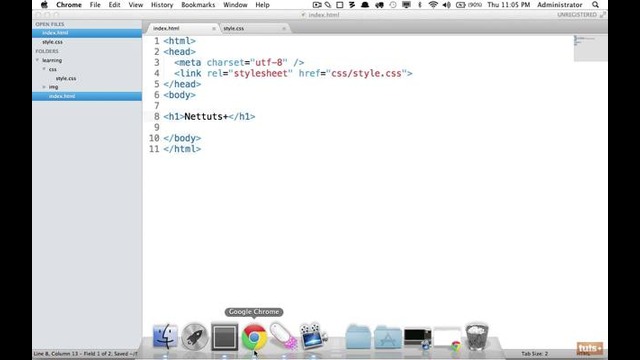Open the Applications folder stack in Dock
The height and width of the screenshot is (360, 640).
point(387,338)
